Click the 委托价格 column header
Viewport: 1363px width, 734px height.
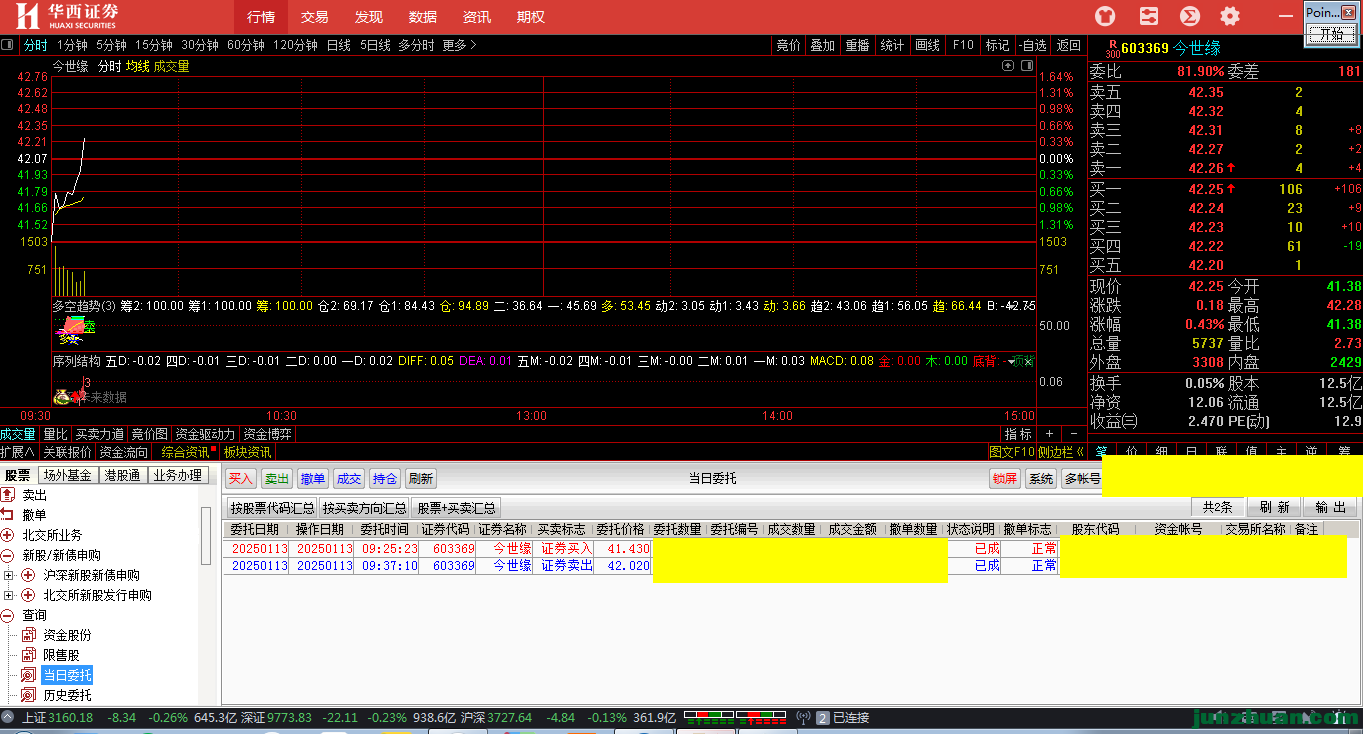point(621,529)
